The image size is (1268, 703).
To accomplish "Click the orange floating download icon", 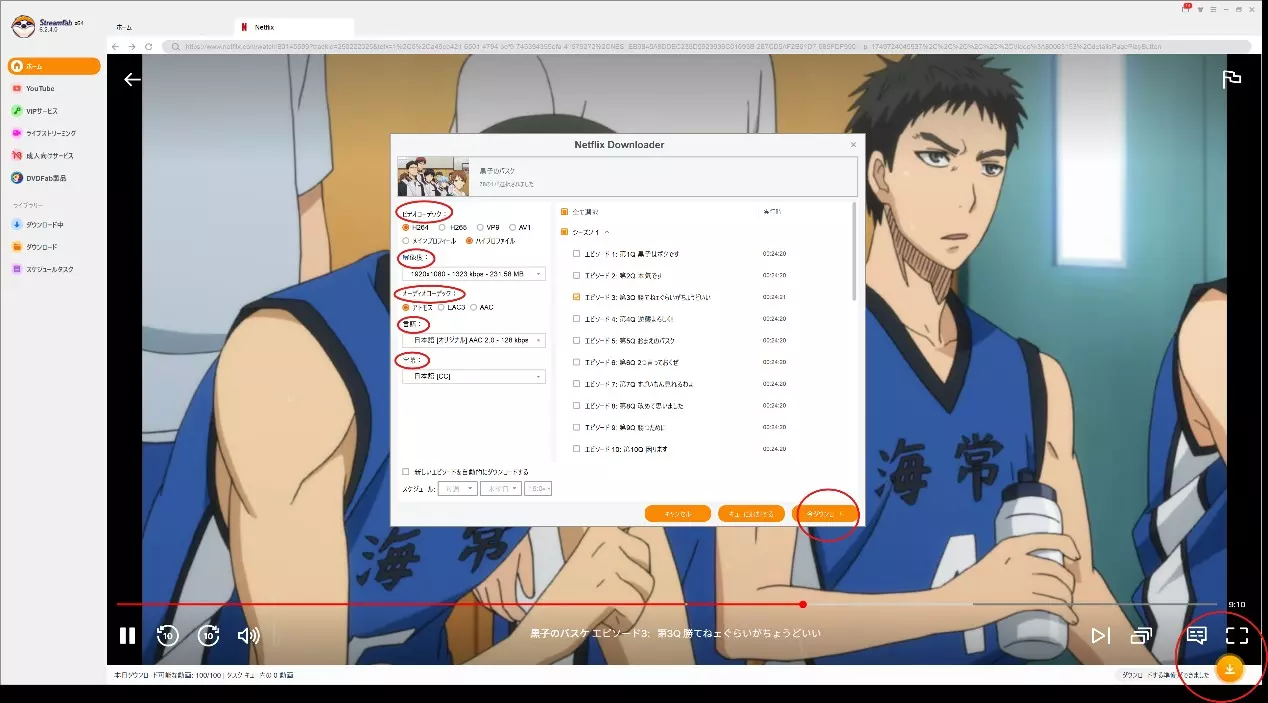I will pos(1229,668).
